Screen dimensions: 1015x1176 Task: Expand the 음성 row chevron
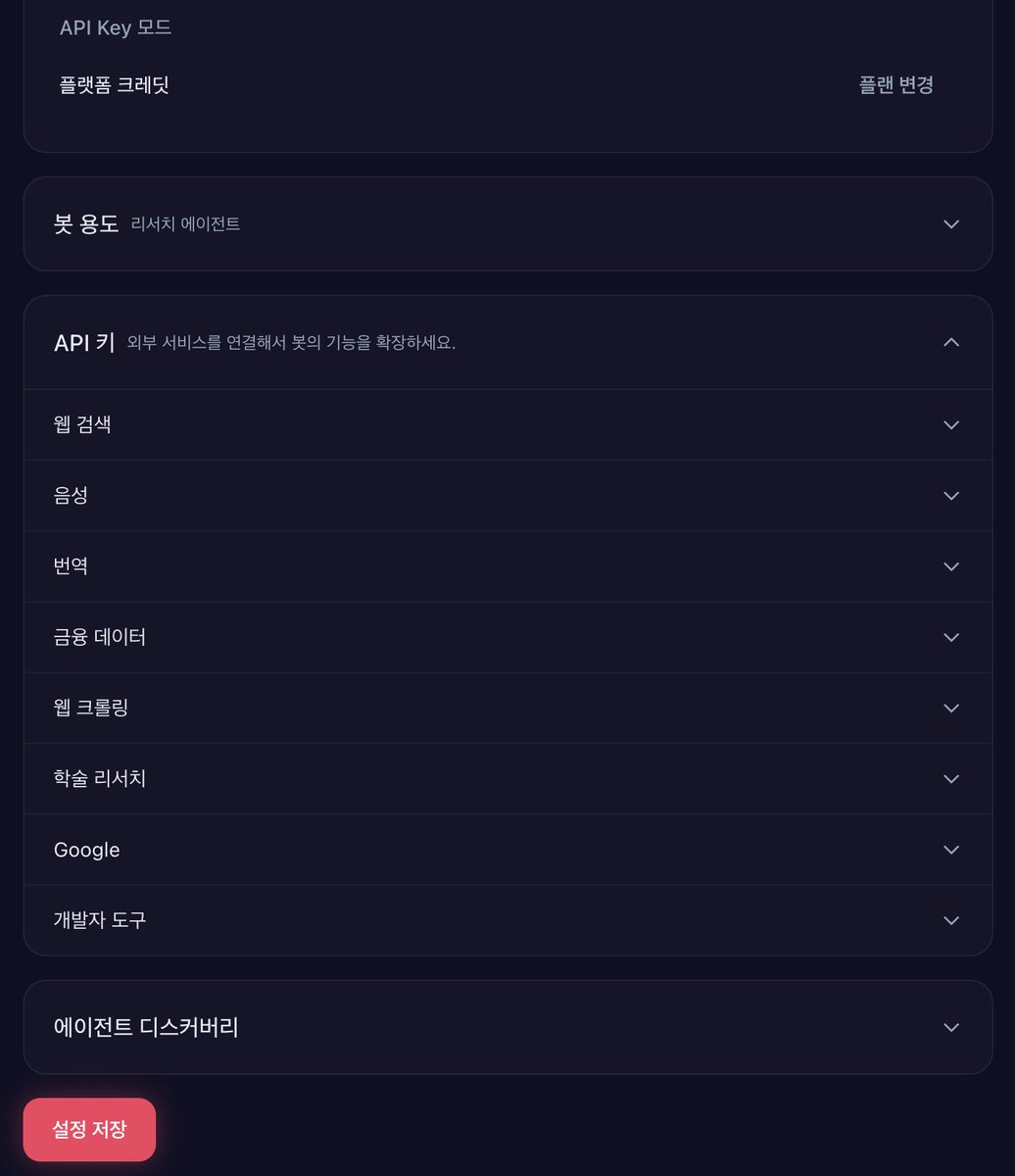pyautogui.click(x=950, y=496)
